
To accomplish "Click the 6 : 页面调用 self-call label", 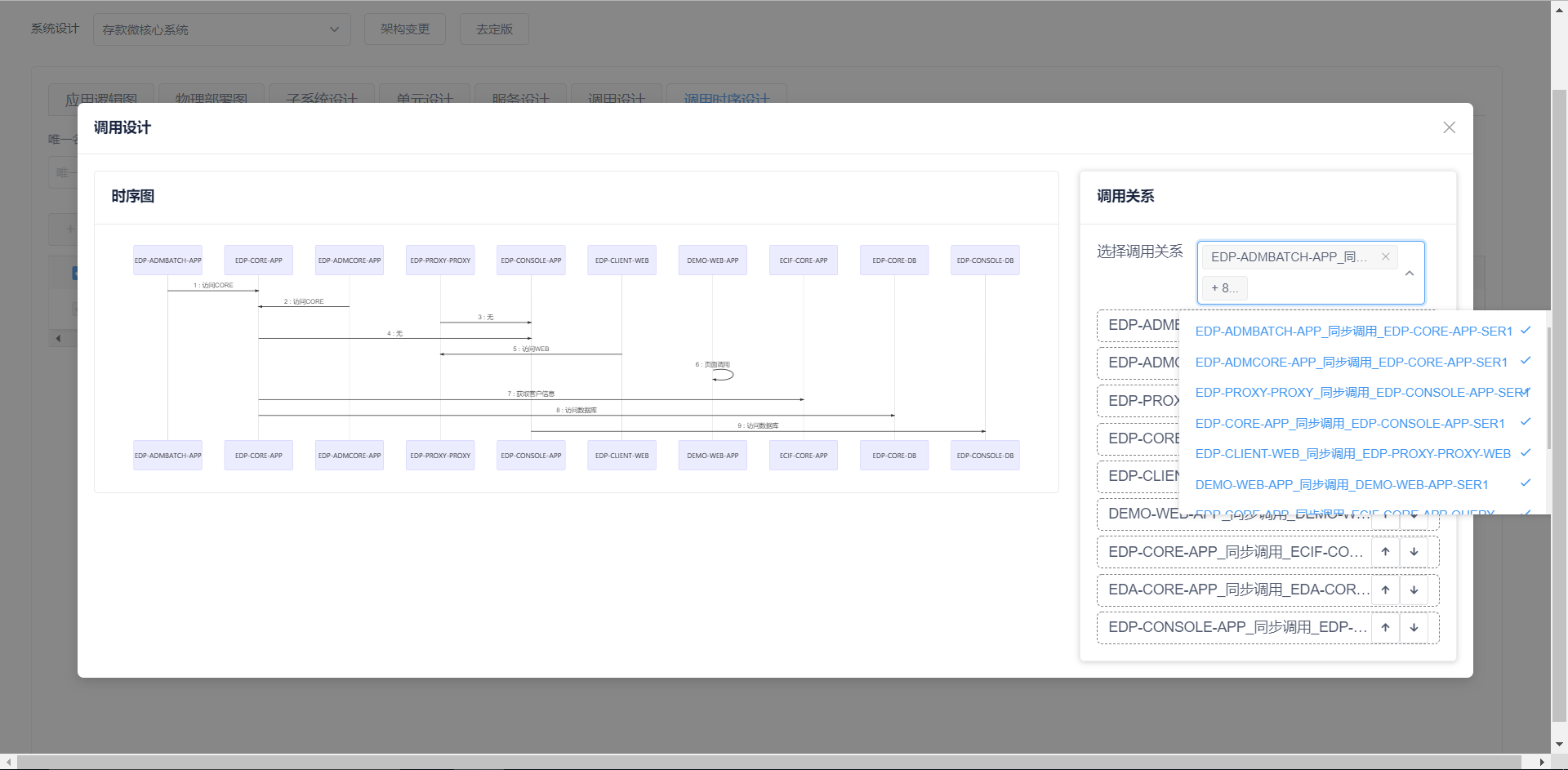I will click(713, 364).
